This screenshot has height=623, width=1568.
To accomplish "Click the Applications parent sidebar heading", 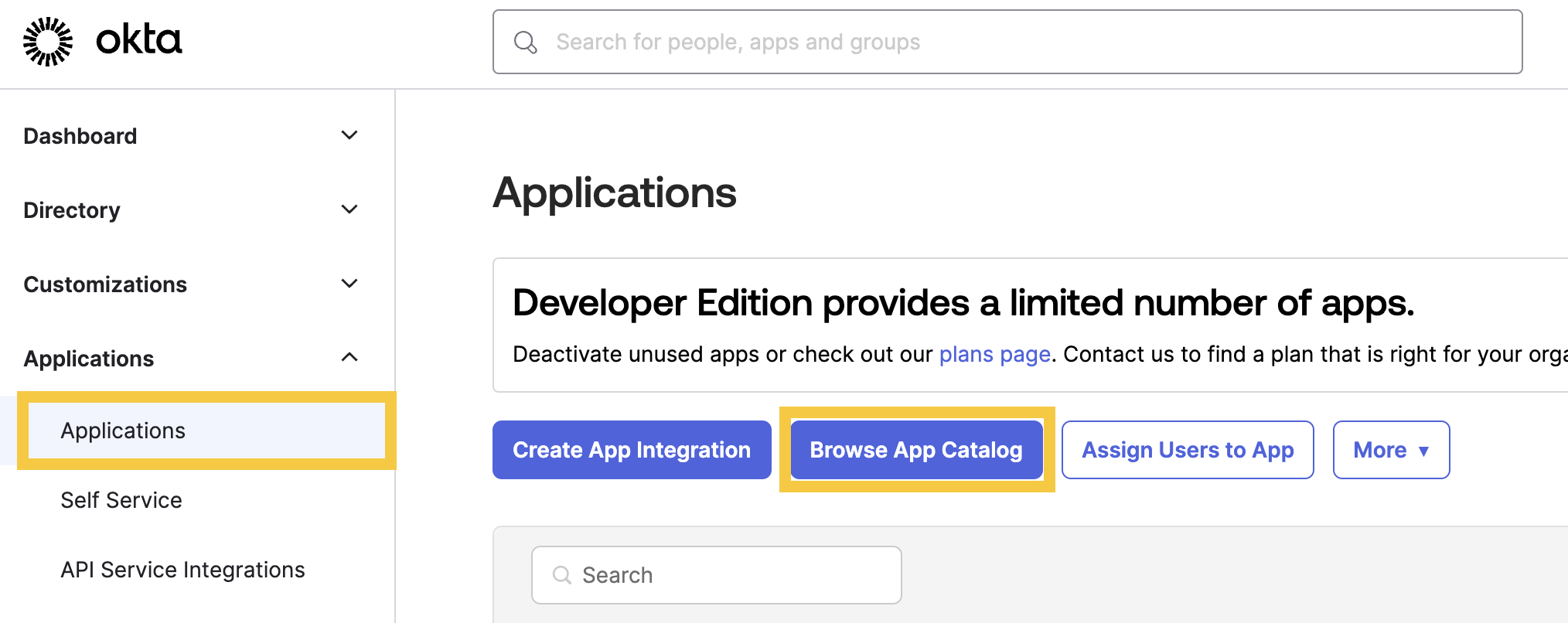I will pos(89,359).
